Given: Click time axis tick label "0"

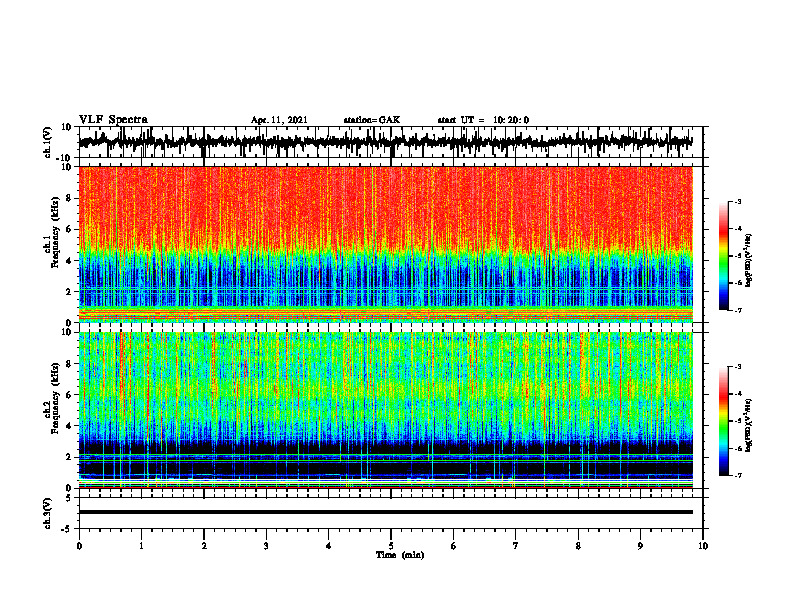Looking at the screenshot, I should pyautogui.click(x=79, y=546).
